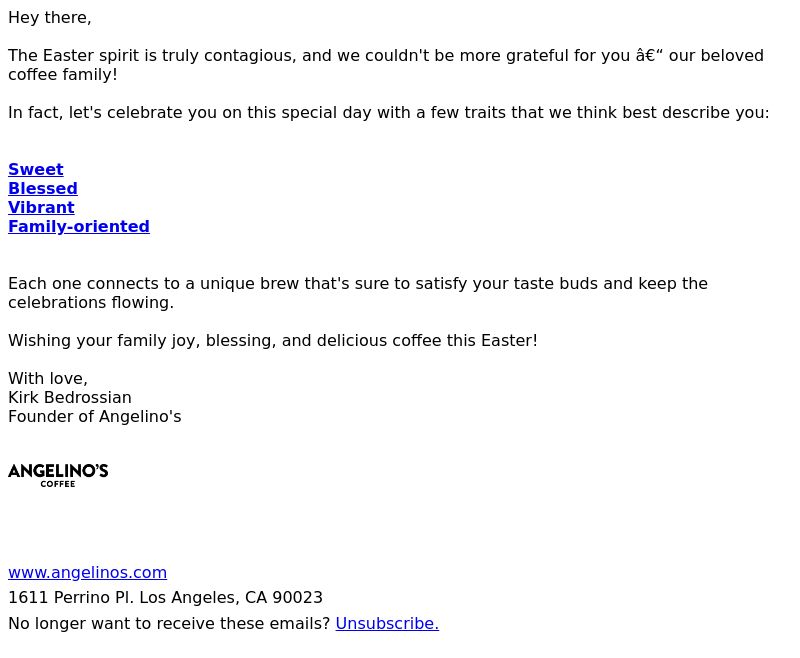
Task: Click the 'Each one connects to a unique brew' text
Action: coord(358,284)
